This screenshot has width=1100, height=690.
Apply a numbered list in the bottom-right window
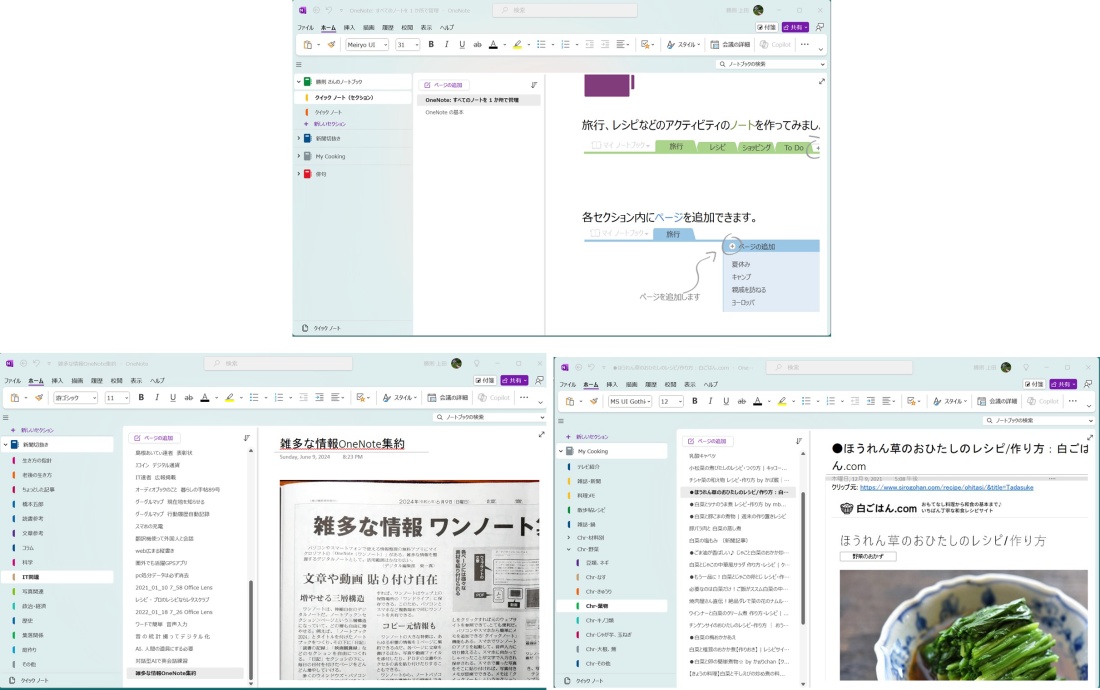831,401
